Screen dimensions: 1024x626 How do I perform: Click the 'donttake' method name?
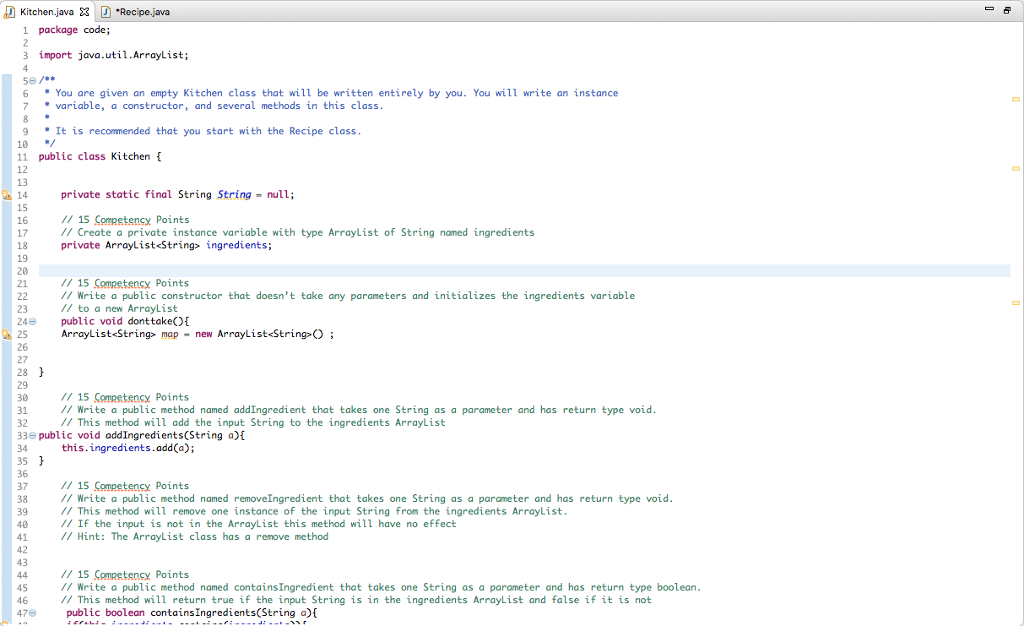click(150, 321)
